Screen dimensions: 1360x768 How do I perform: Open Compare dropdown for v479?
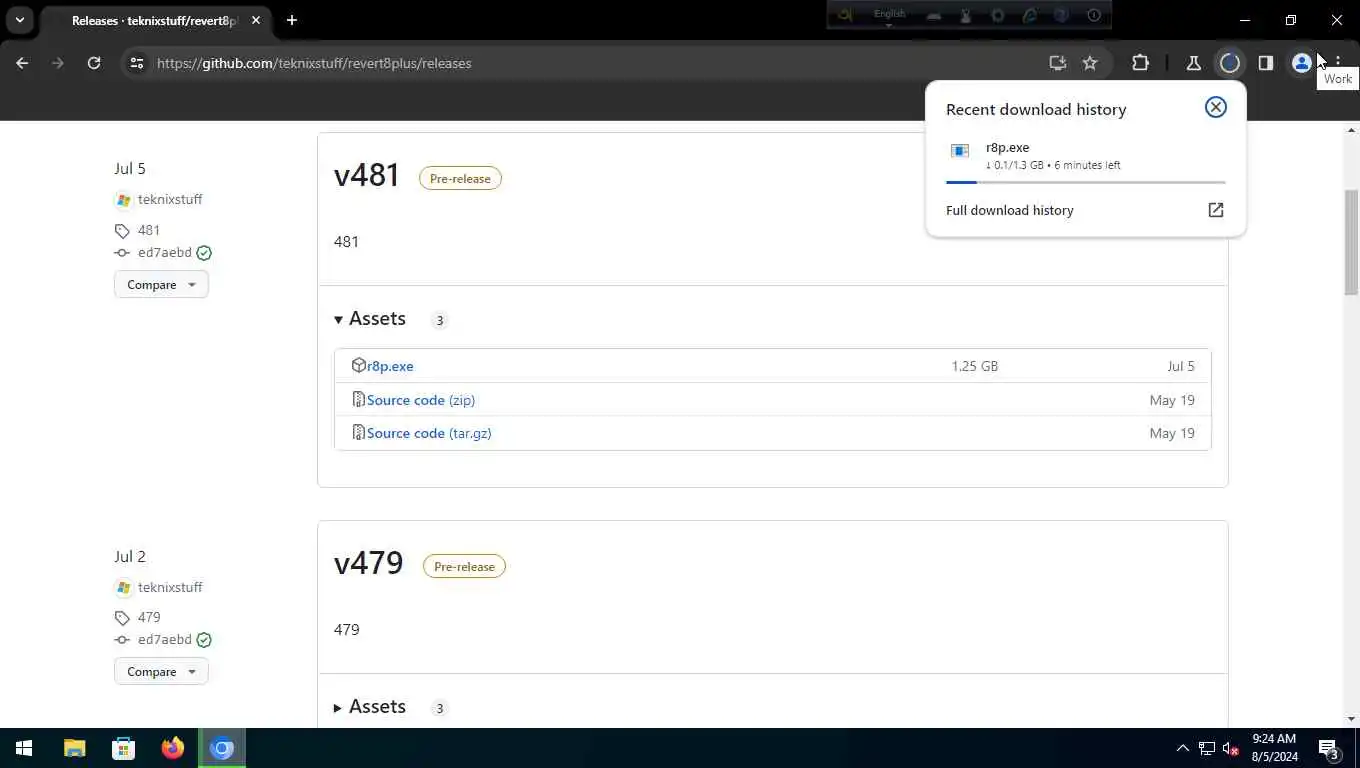pos(161,672)
